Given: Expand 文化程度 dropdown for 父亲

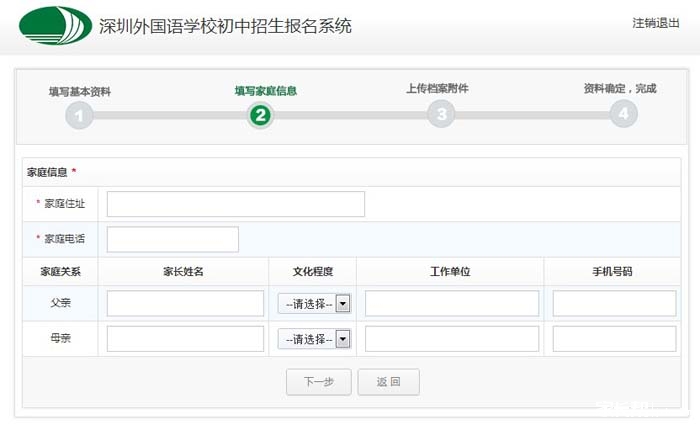Looking at the screenshot, I should pos(314,304).
